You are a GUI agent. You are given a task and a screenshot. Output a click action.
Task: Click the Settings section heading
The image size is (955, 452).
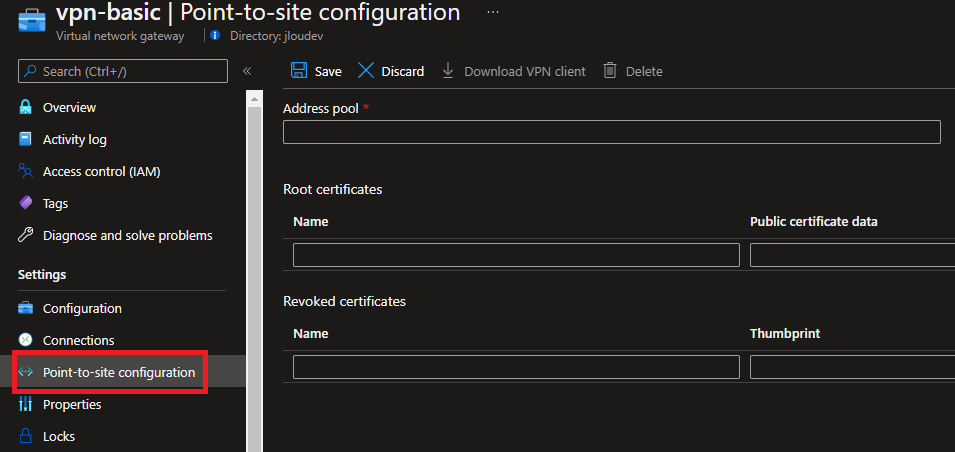(x=42, y=275)
